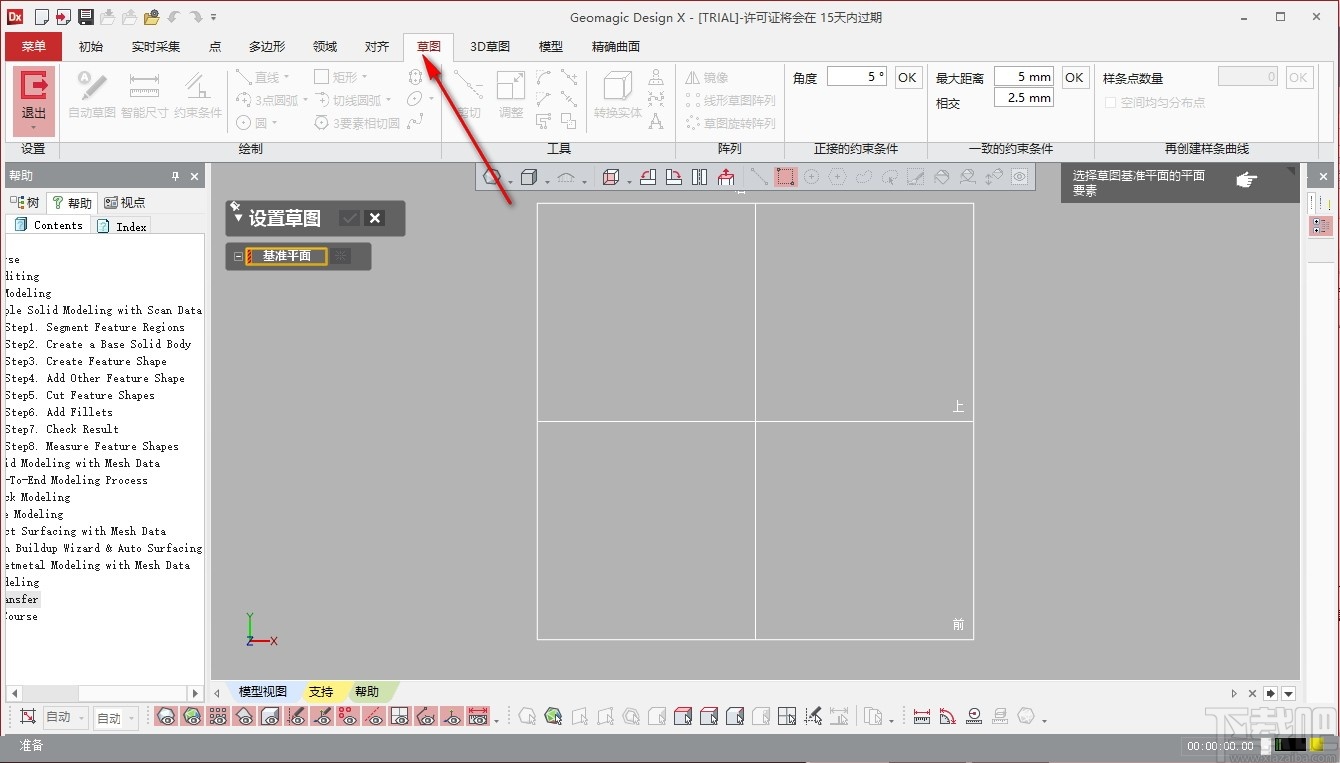Image resolution: width=1340 pixels, height=763 pixels.
Task: Click the 最大距离 5 mm input field
Action: 1024,76
